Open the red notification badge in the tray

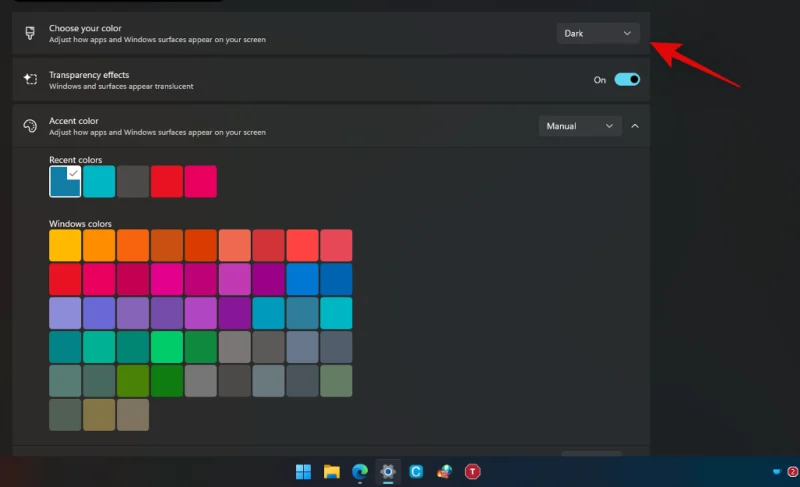(x=793, y=472)
